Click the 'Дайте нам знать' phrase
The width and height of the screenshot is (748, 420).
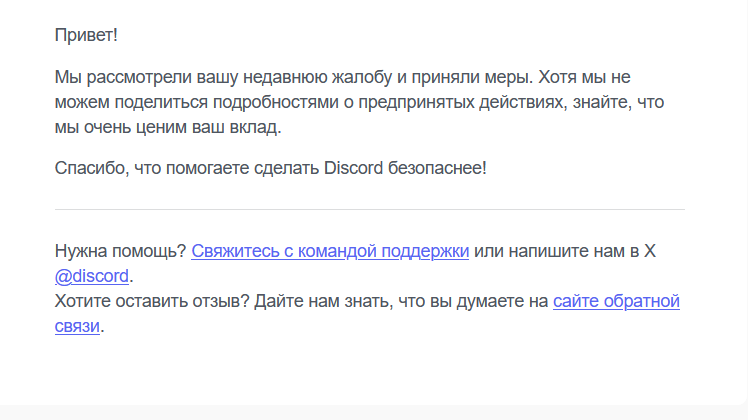pyautogui.click(x=321, y=301)
